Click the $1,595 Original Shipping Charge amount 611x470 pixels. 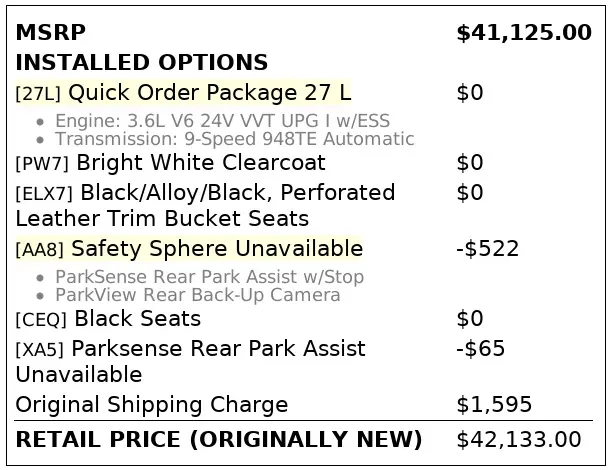click(x=494, y=405)
